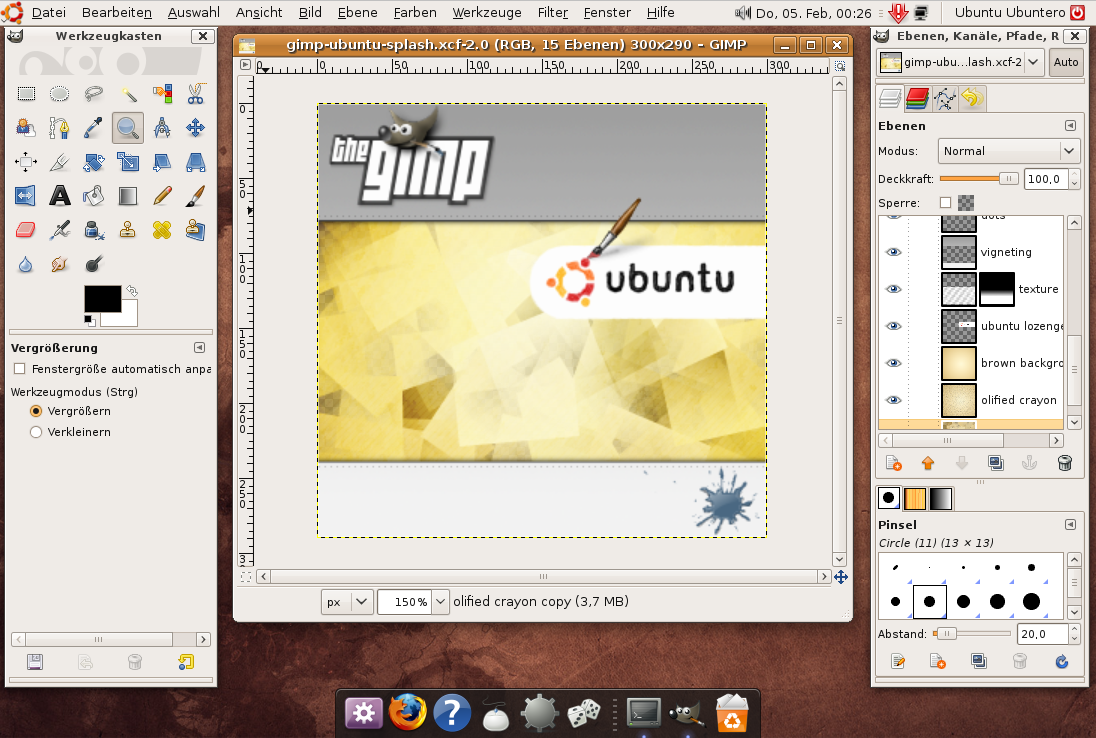Image resolution: width=1096 pixels, height=738 pixels.
Task: Choose the Bucket Fill tool
Action: [x=93, y=196]
